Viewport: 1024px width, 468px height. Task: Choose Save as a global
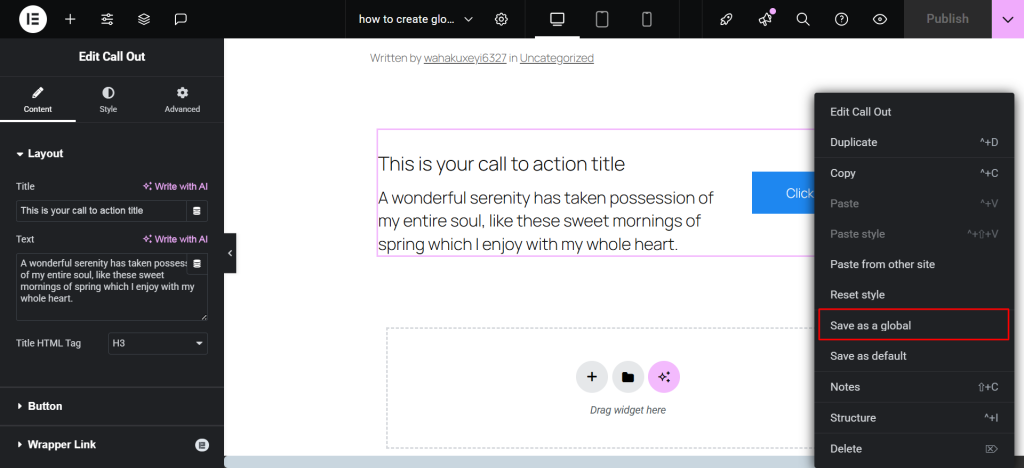(x=870, y=325)
